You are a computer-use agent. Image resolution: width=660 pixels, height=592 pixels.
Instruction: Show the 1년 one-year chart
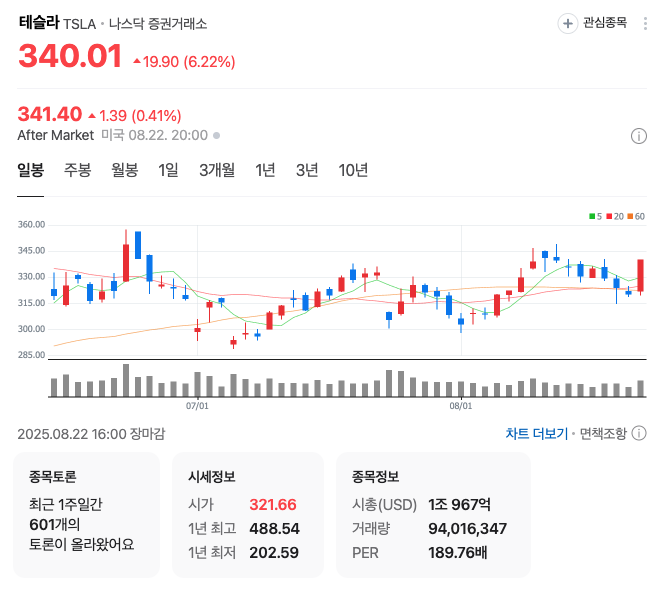265,170
